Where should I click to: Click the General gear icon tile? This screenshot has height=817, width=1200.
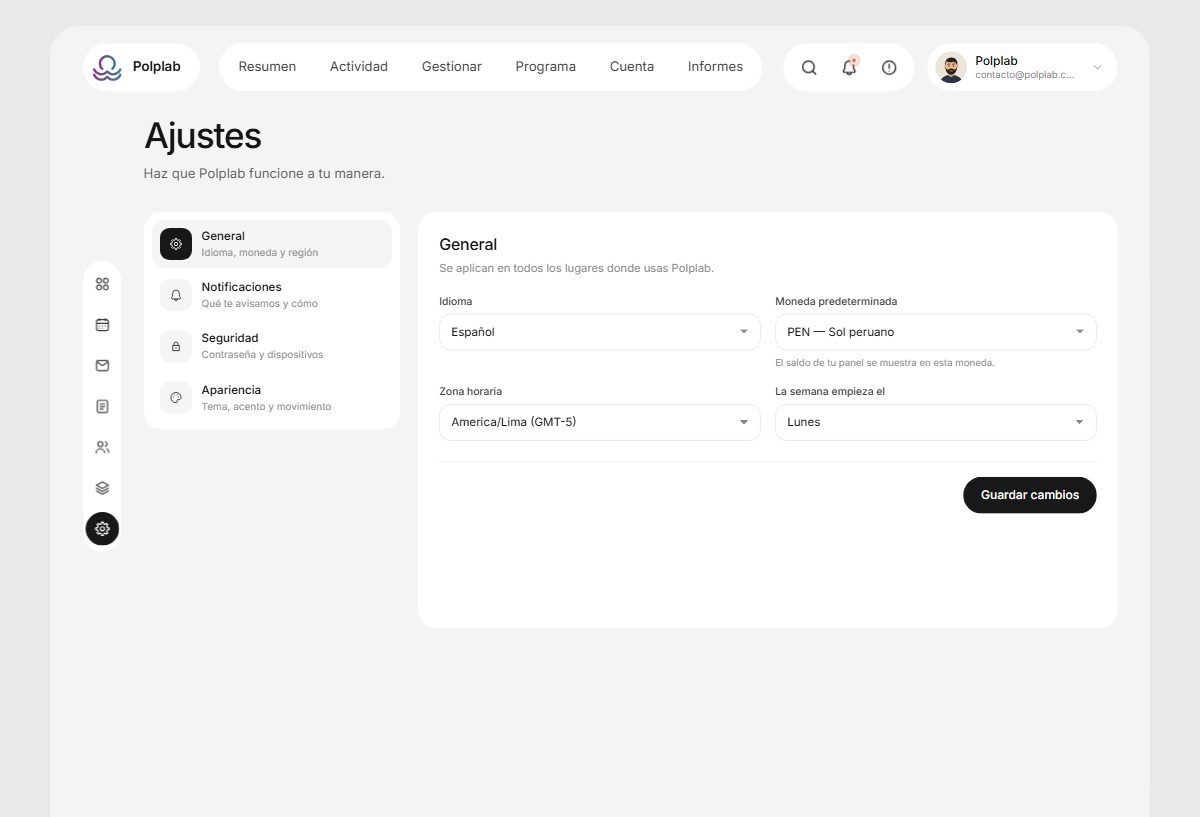point(176,244)
